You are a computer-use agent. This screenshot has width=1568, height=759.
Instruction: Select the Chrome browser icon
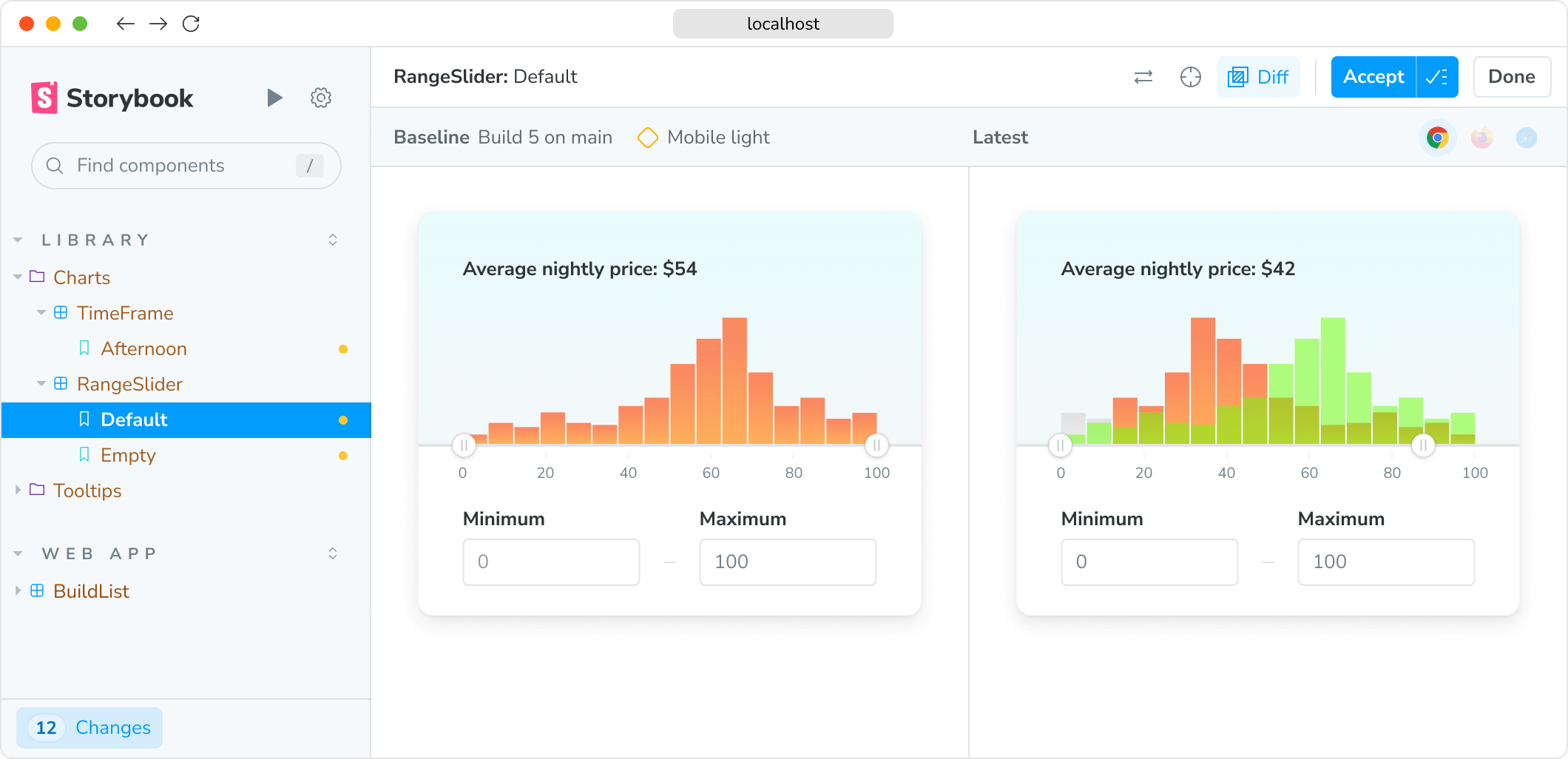pos(1437,138)
